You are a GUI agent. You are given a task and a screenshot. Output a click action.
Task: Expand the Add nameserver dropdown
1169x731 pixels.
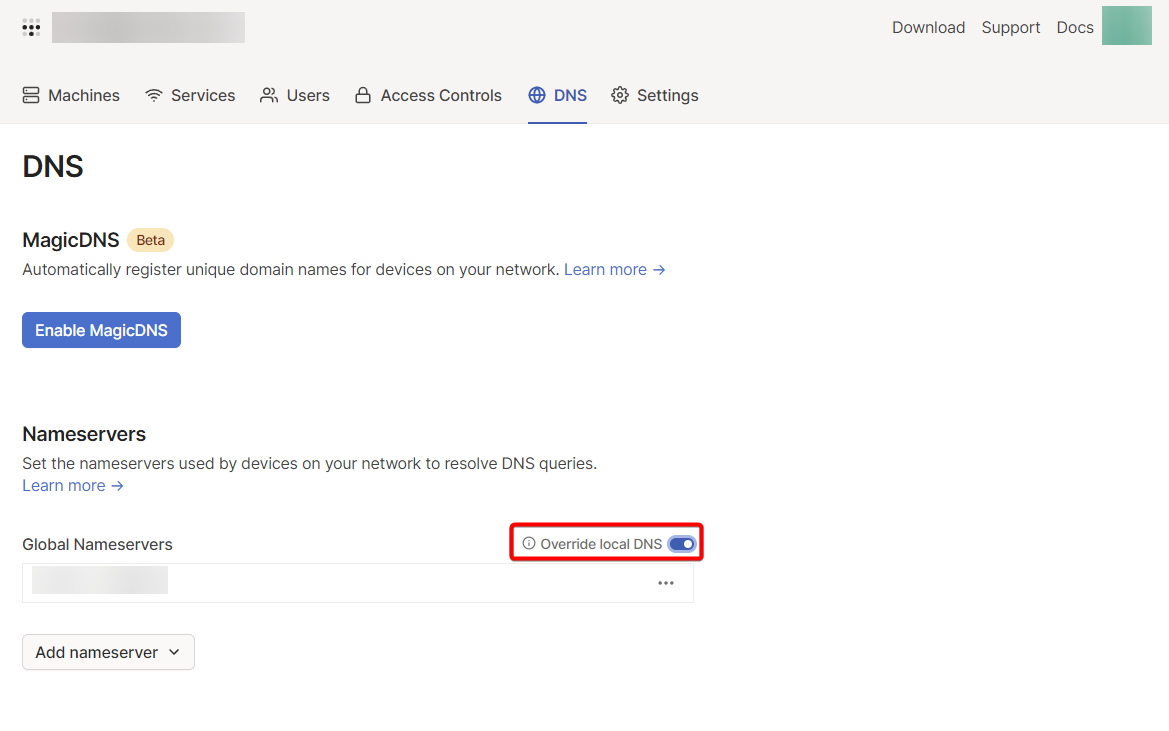point(108,652)
